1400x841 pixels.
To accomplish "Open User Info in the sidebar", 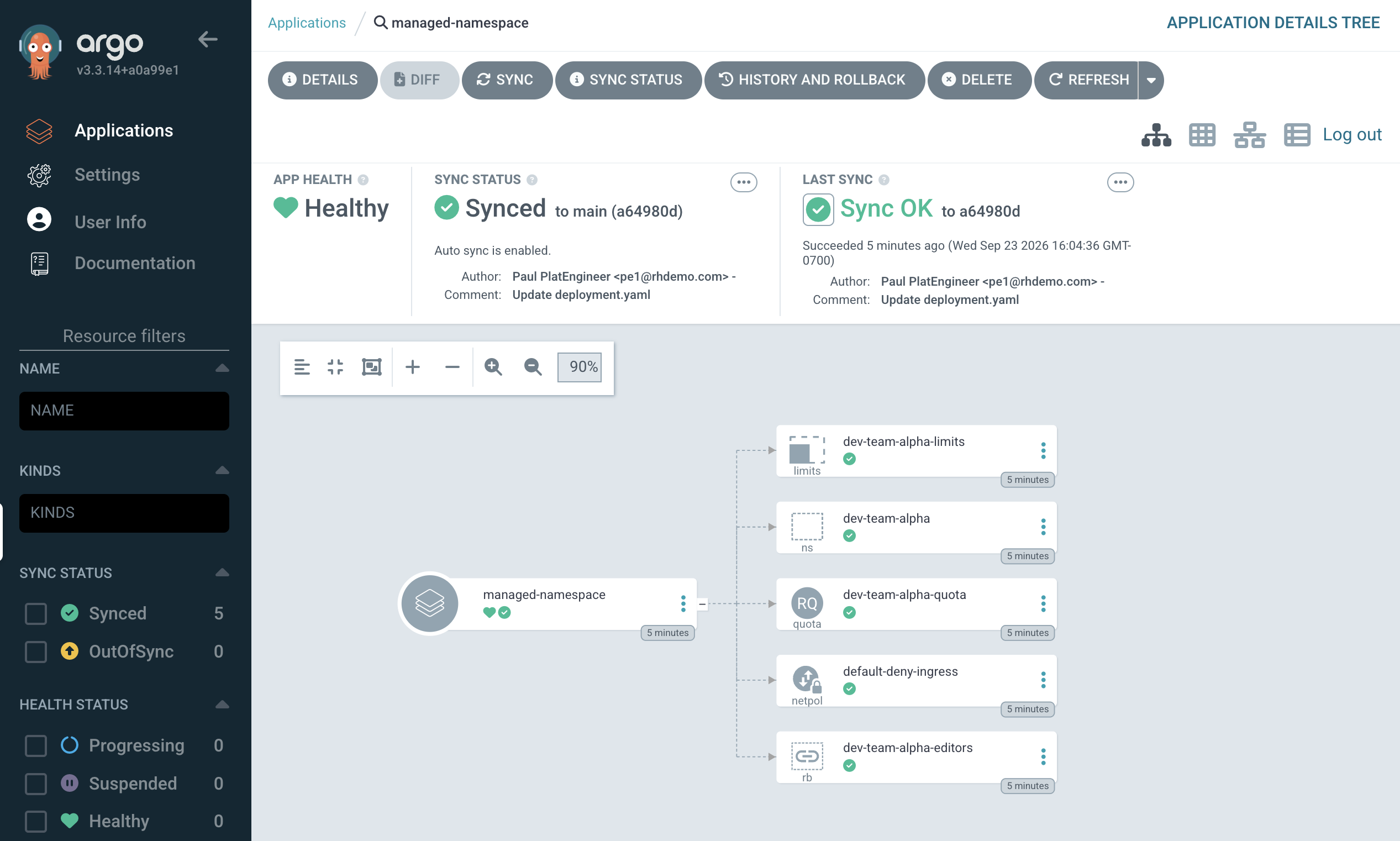I will [110, 222].
